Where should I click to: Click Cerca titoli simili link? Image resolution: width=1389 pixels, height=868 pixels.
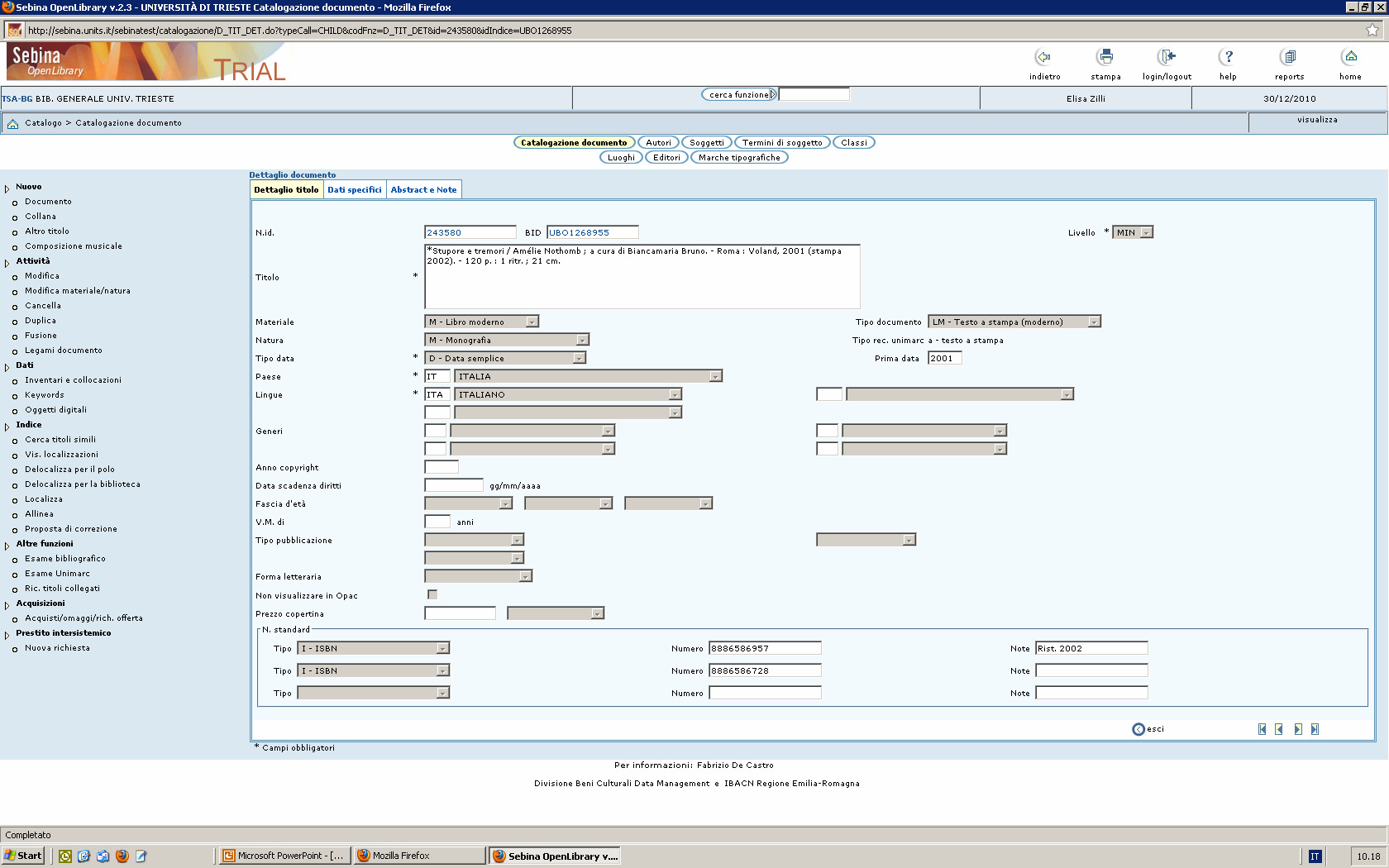pyautogui.click(x=60, y=440)
